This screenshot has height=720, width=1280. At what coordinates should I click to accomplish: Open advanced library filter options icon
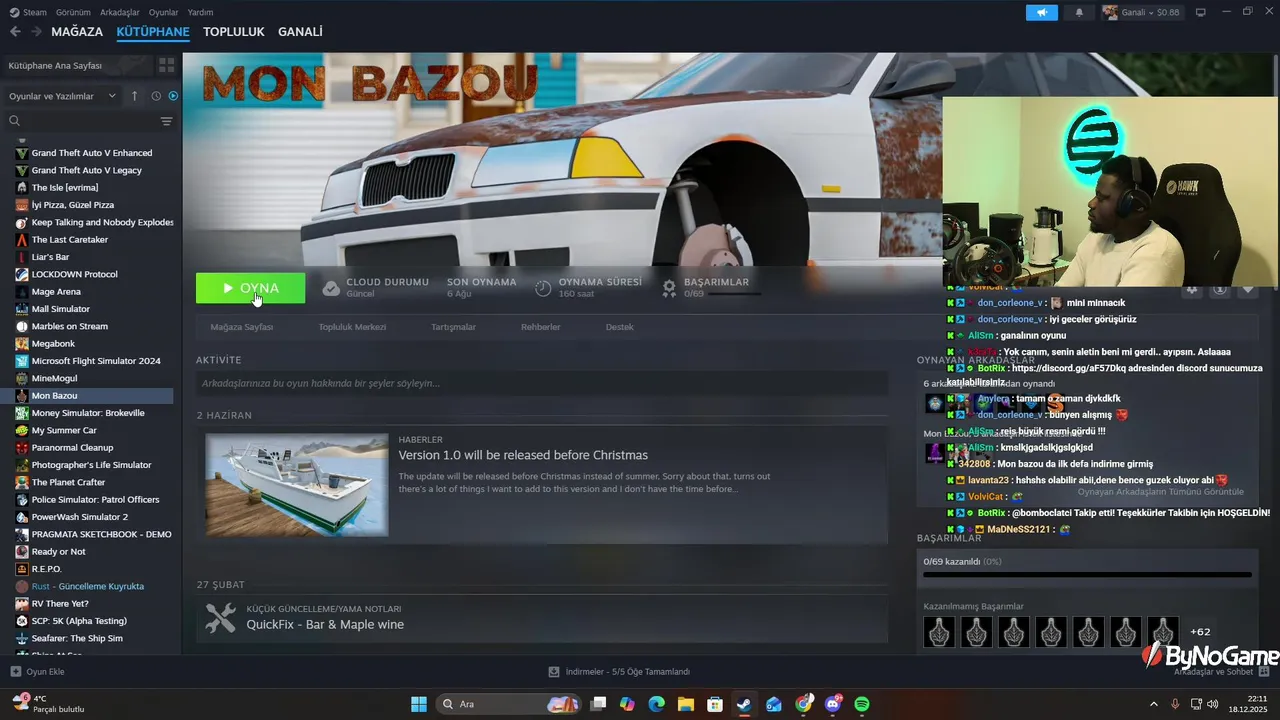pos(166,121)
